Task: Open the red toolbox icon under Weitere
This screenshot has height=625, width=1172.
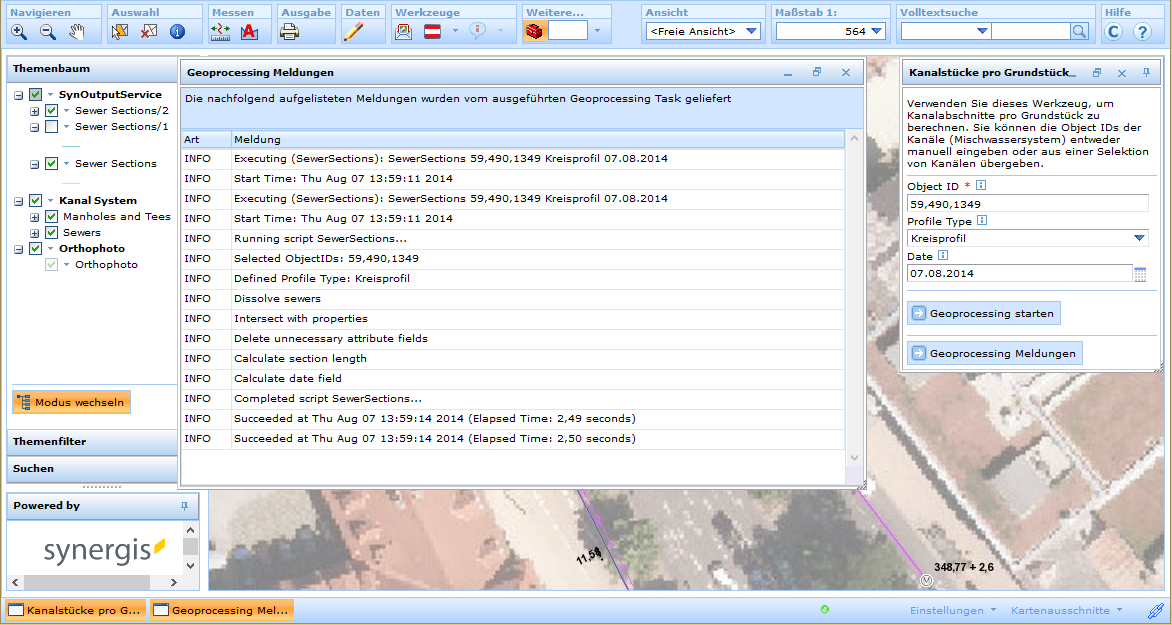Action: click(x=533, y=31)
